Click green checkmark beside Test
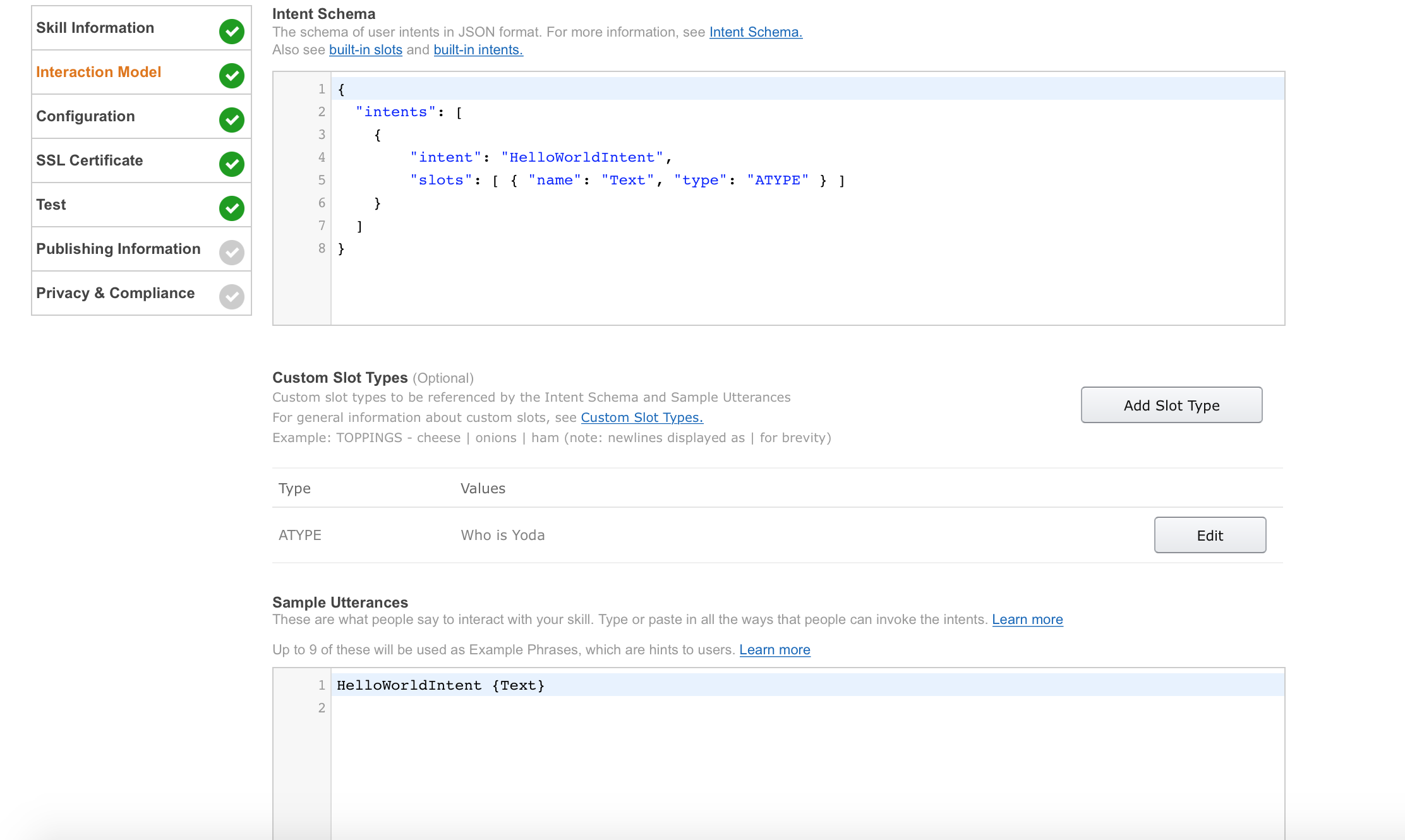The image size is (1405, 840). point(232,208)
